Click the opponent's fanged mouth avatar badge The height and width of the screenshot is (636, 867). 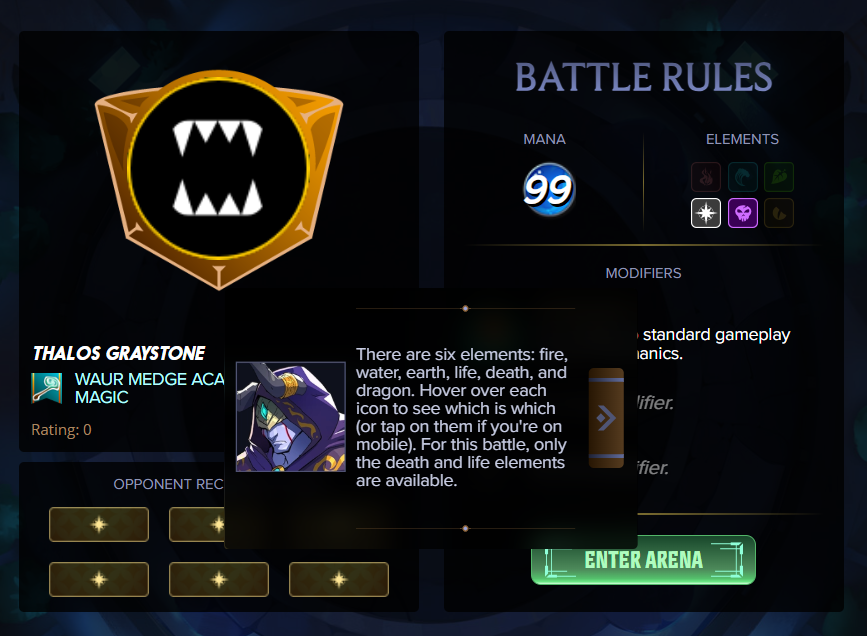219,180
